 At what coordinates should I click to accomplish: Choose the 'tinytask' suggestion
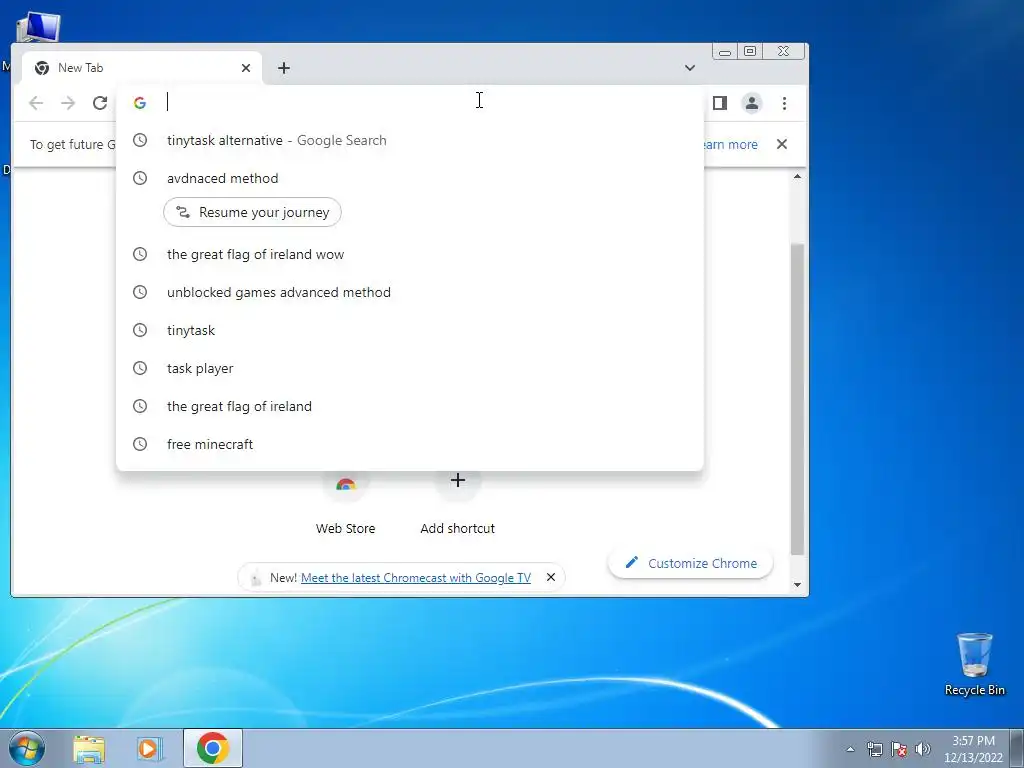(409, 330)
